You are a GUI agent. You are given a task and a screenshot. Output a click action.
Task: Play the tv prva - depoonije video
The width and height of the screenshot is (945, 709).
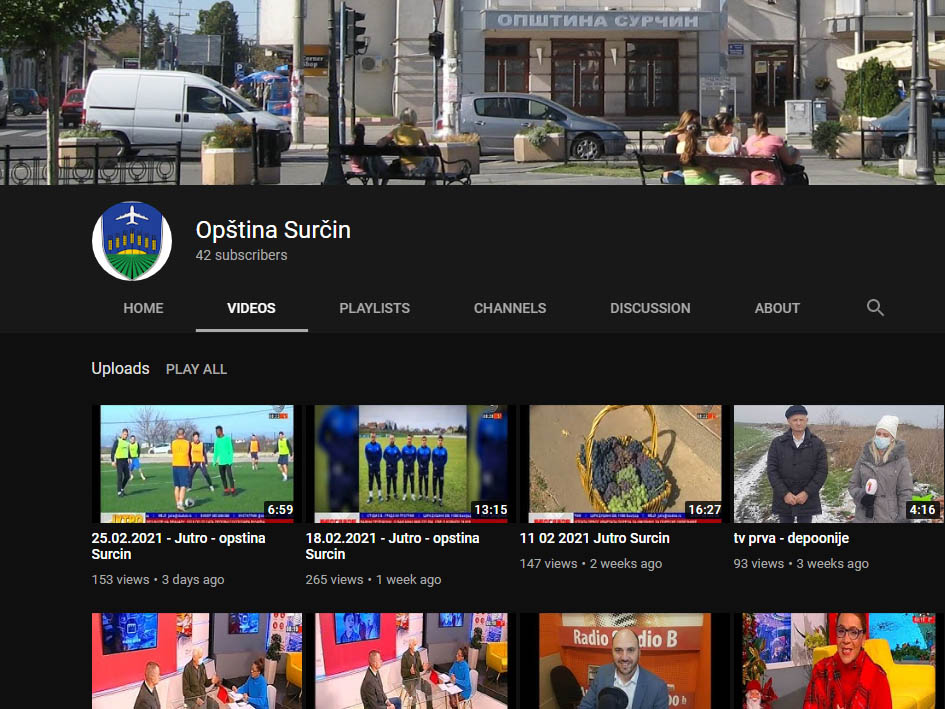pos(838,463)
